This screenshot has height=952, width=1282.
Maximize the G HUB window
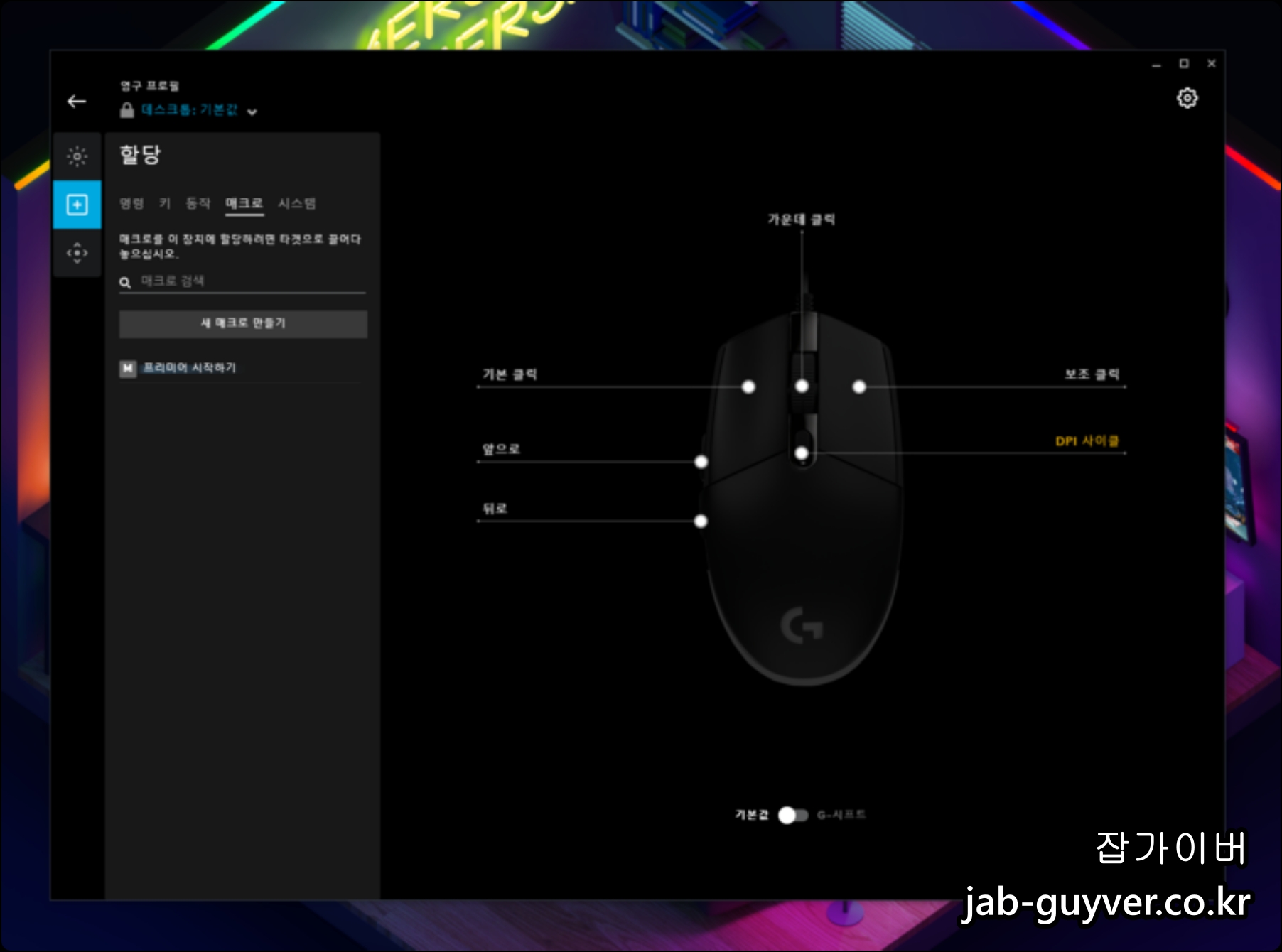click(1184, 64)
